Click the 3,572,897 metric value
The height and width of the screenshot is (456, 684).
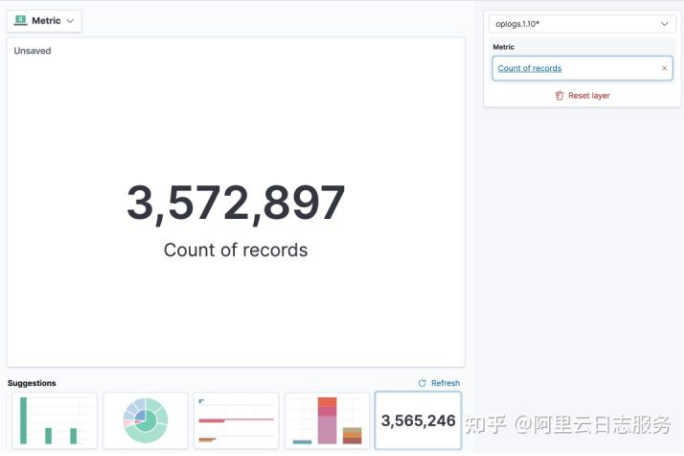click(236, 203)
